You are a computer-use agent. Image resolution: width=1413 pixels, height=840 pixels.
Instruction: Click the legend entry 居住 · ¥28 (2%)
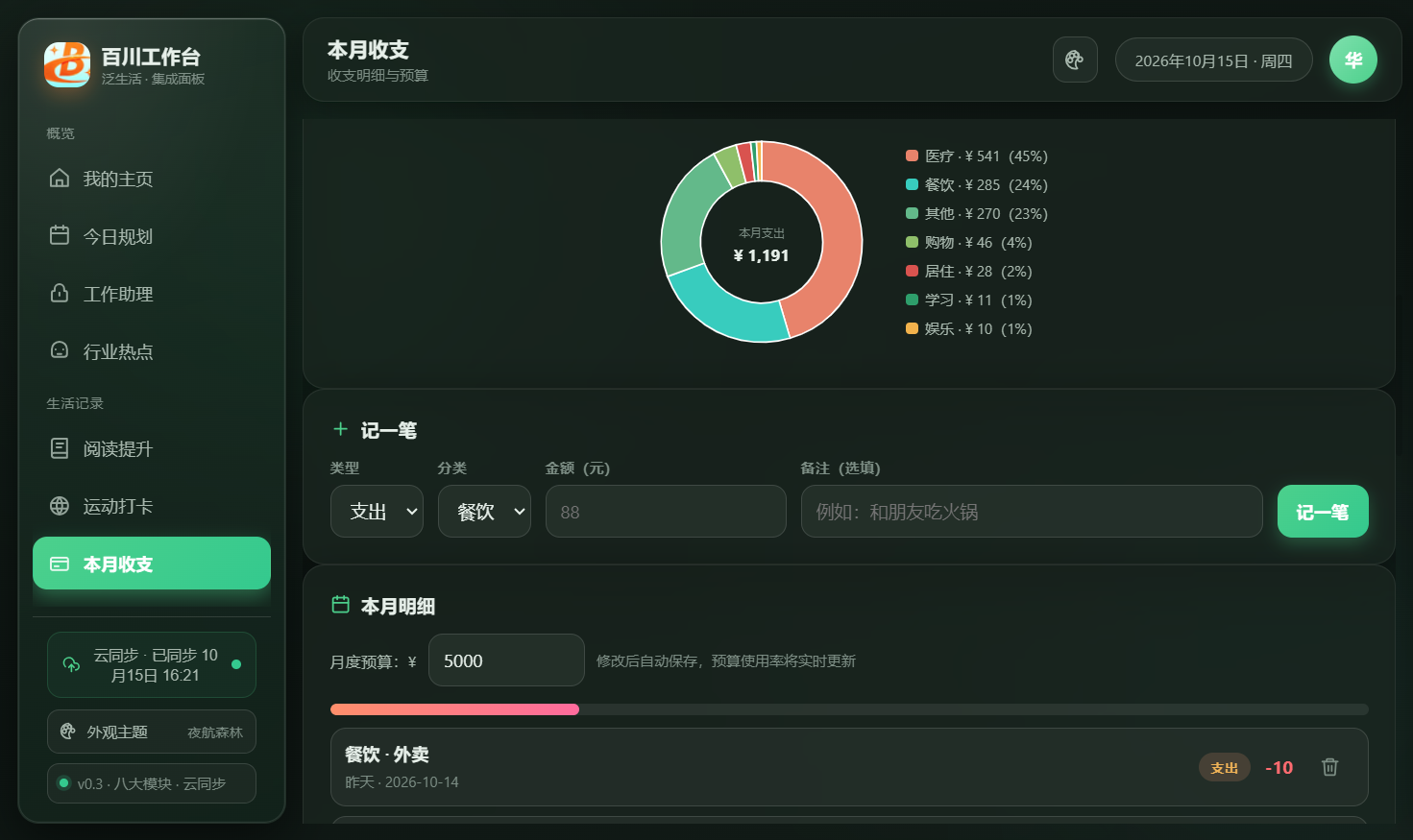(969, 271)
